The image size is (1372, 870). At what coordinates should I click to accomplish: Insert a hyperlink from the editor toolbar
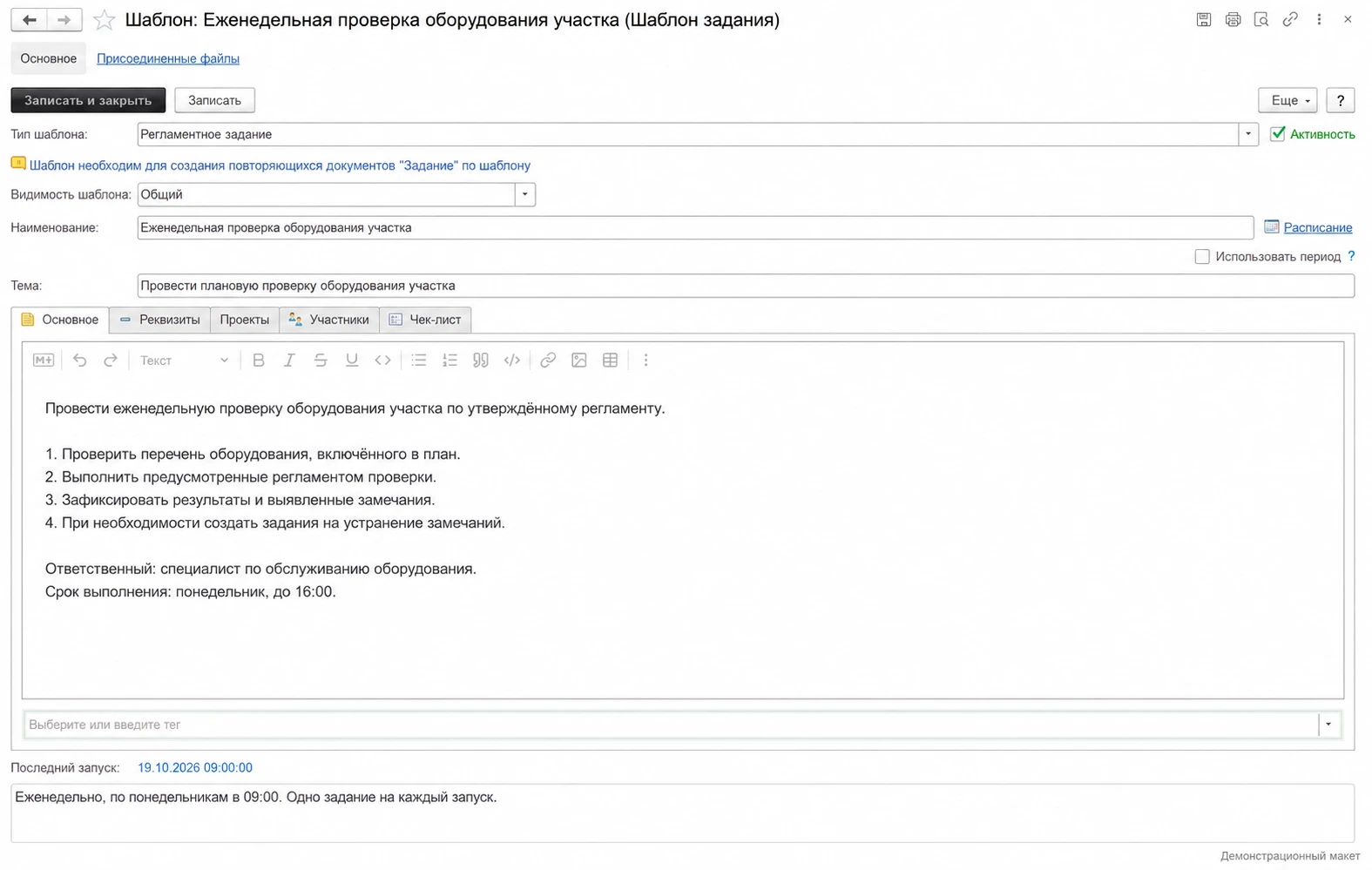[548, 361]
